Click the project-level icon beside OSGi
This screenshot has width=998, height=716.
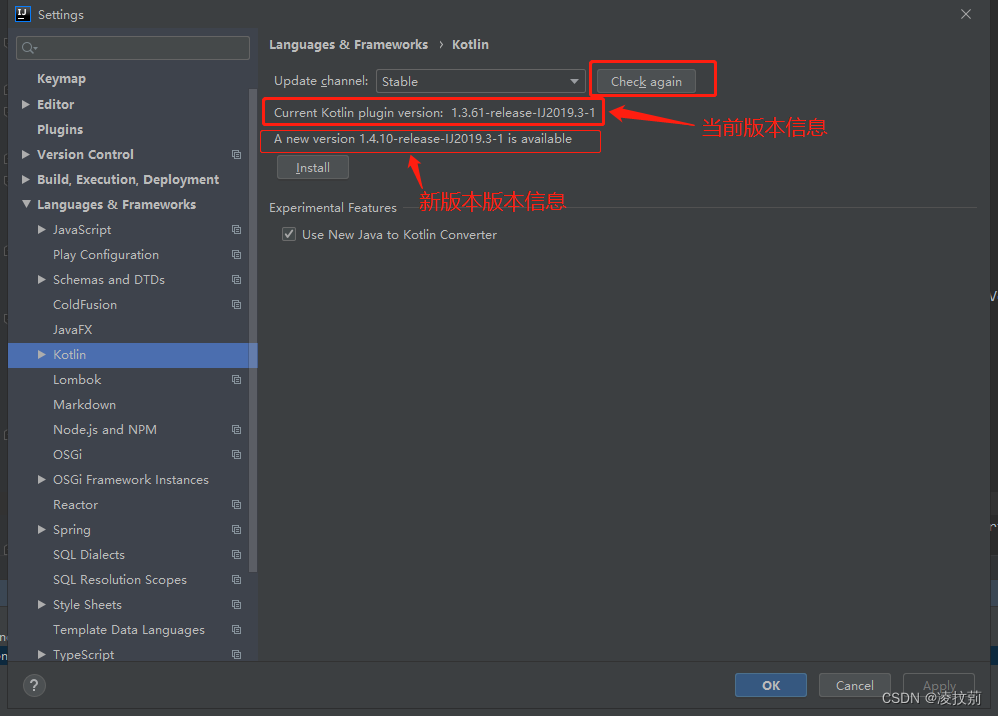pos(237,454)
